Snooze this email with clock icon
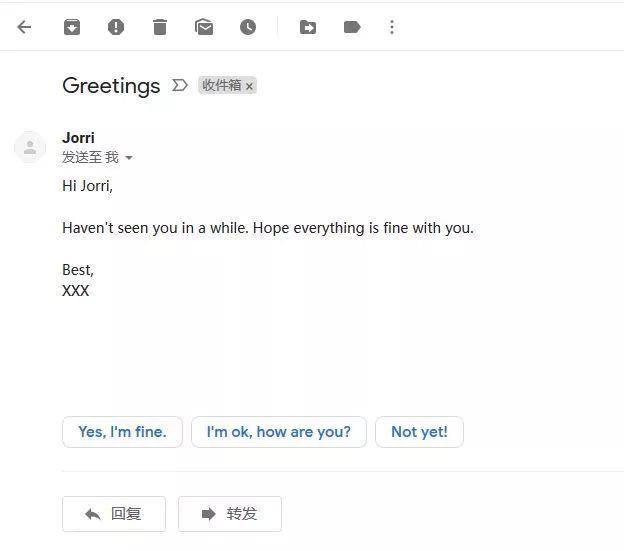Viewport: 624px width, 551px height. pyautogui.click(x=248, y=27)
